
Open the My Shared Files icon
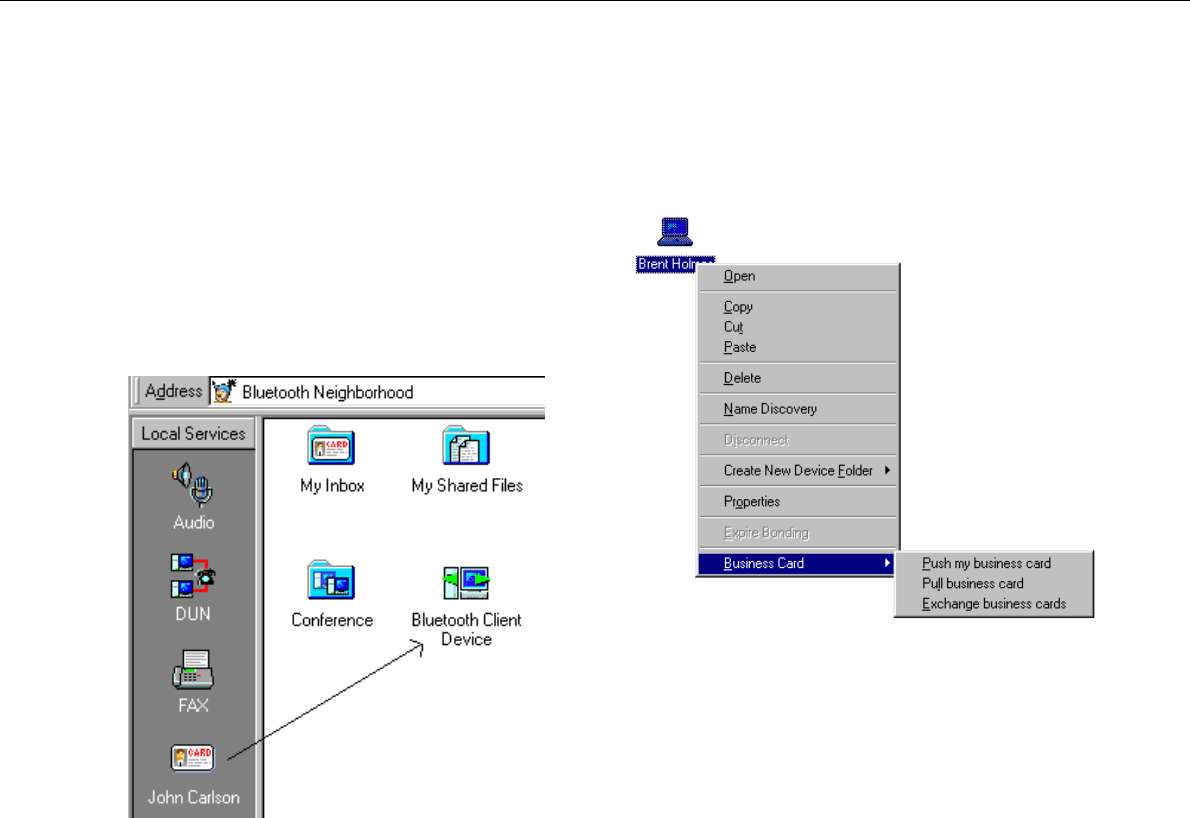coord(466,445)
